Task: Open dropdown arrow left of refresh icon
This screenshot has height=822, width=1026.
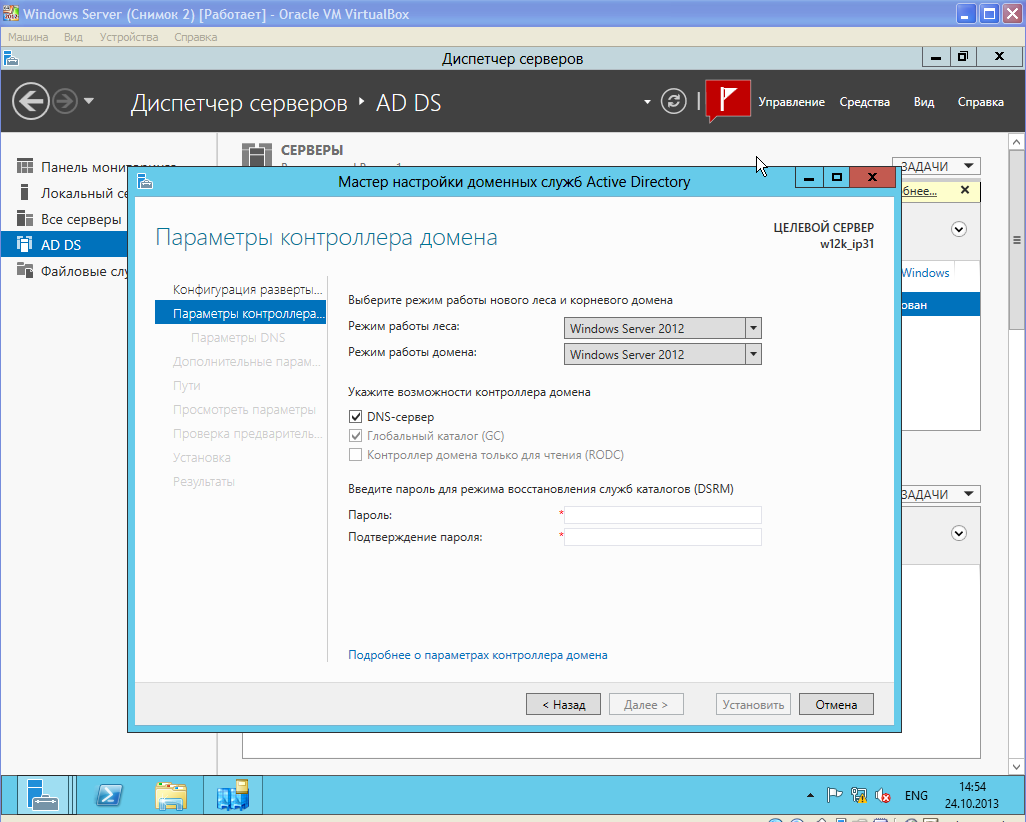Action: (x=646, y=102)
